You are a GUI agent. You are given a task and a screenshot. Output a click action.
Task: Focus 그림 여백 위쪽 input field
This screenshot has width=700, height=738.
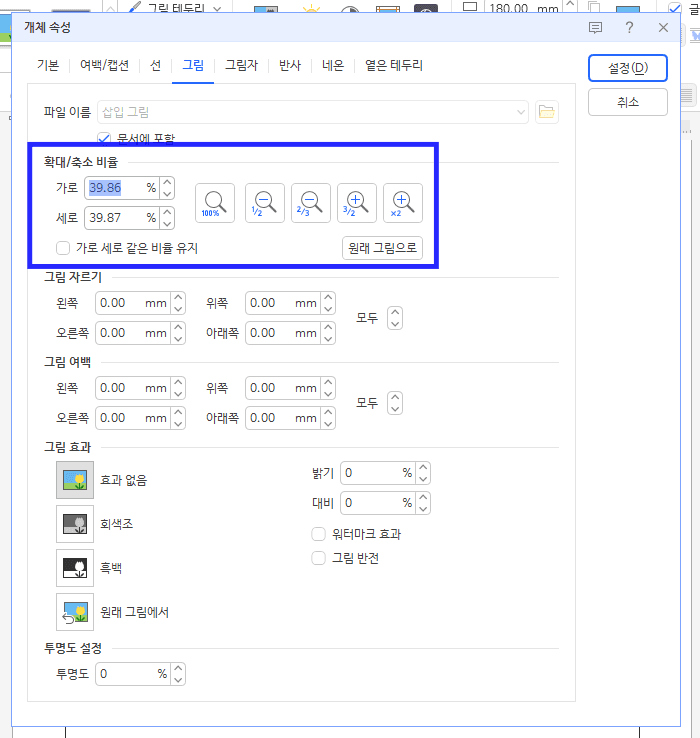tap(283, 388)
